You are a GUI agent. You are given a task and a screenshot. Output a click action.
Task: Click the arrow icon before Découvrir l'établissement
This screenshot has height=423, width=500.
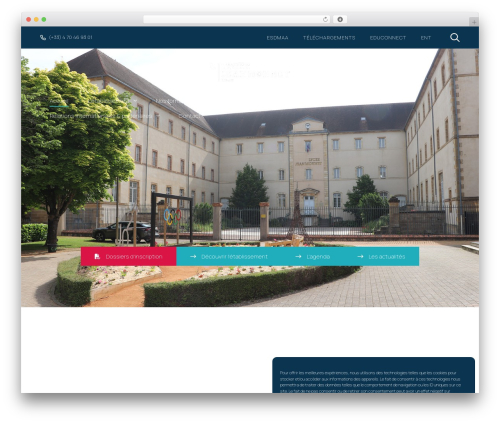[x=193, y=256]
